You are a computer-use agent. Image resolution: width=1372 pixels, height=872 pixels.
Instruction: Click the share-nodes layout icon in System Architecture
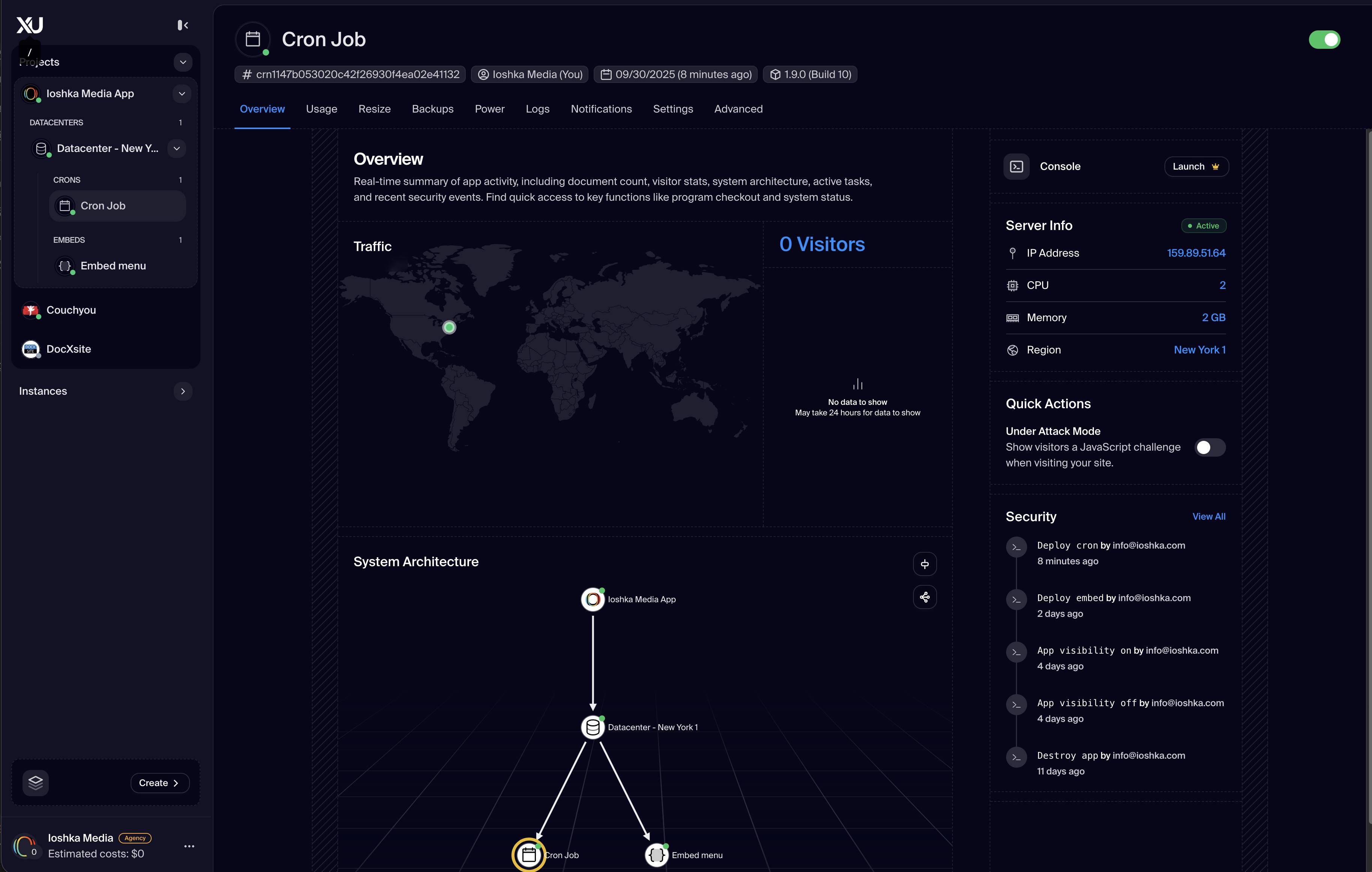click(x=925, y=597)
